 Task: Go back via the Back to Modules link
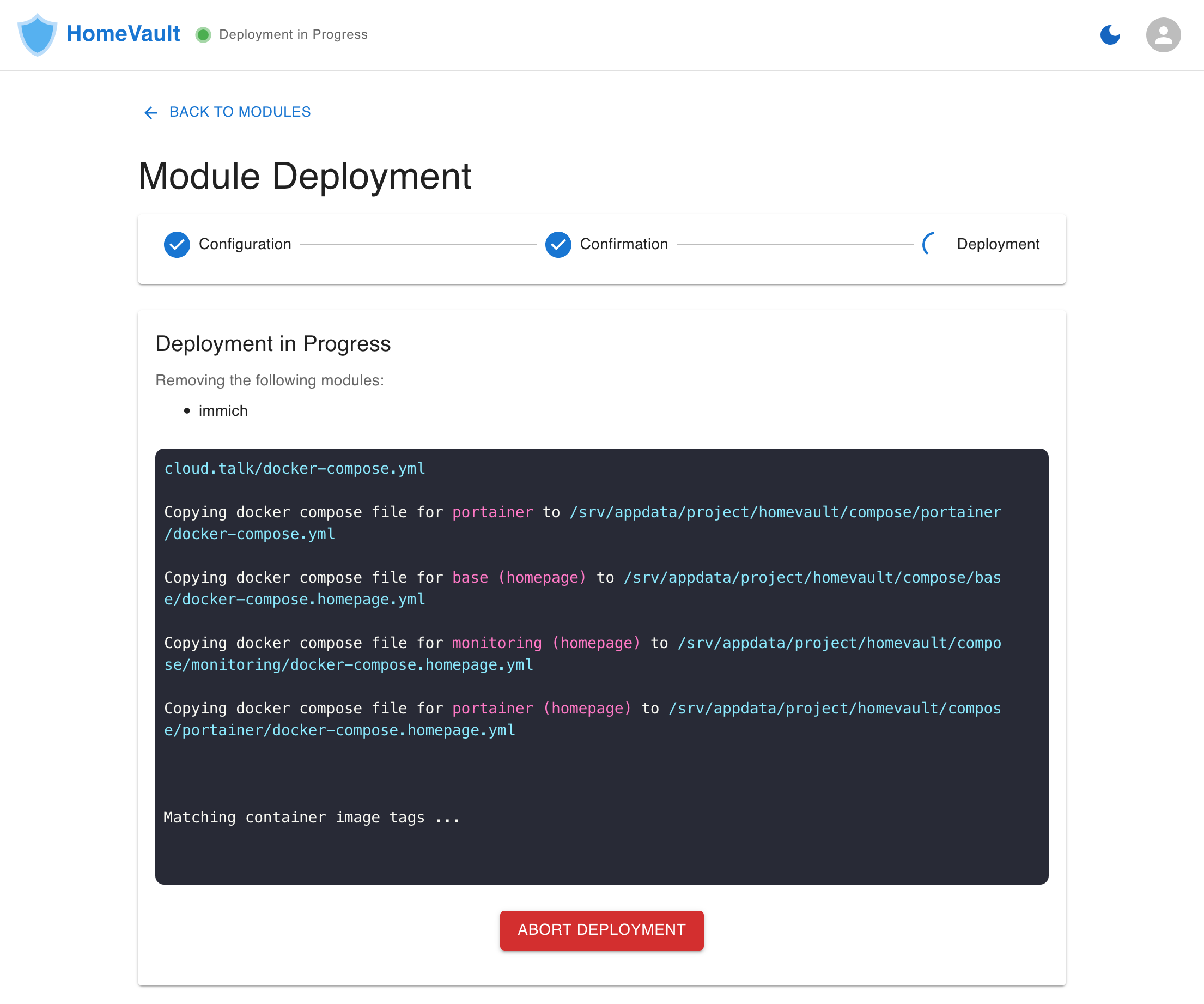(x=227, y=112)
